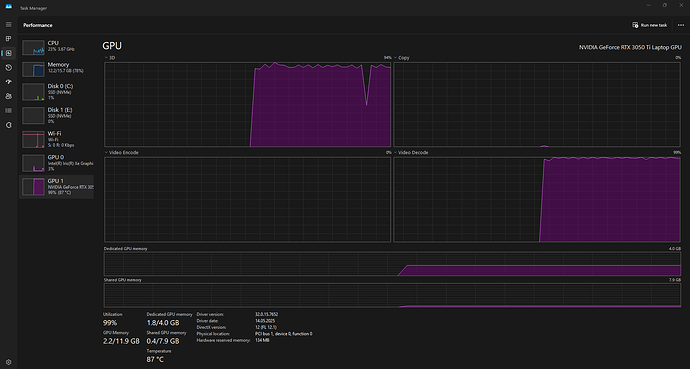The image size is (690, 369).
Task: Open the Services page icon
Action: [8, 125]
